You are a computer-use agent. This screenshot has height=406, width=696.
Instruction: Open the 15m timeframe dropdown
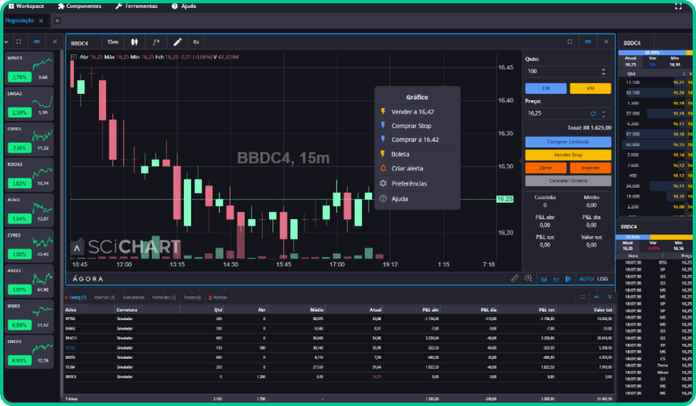(113, 43)
